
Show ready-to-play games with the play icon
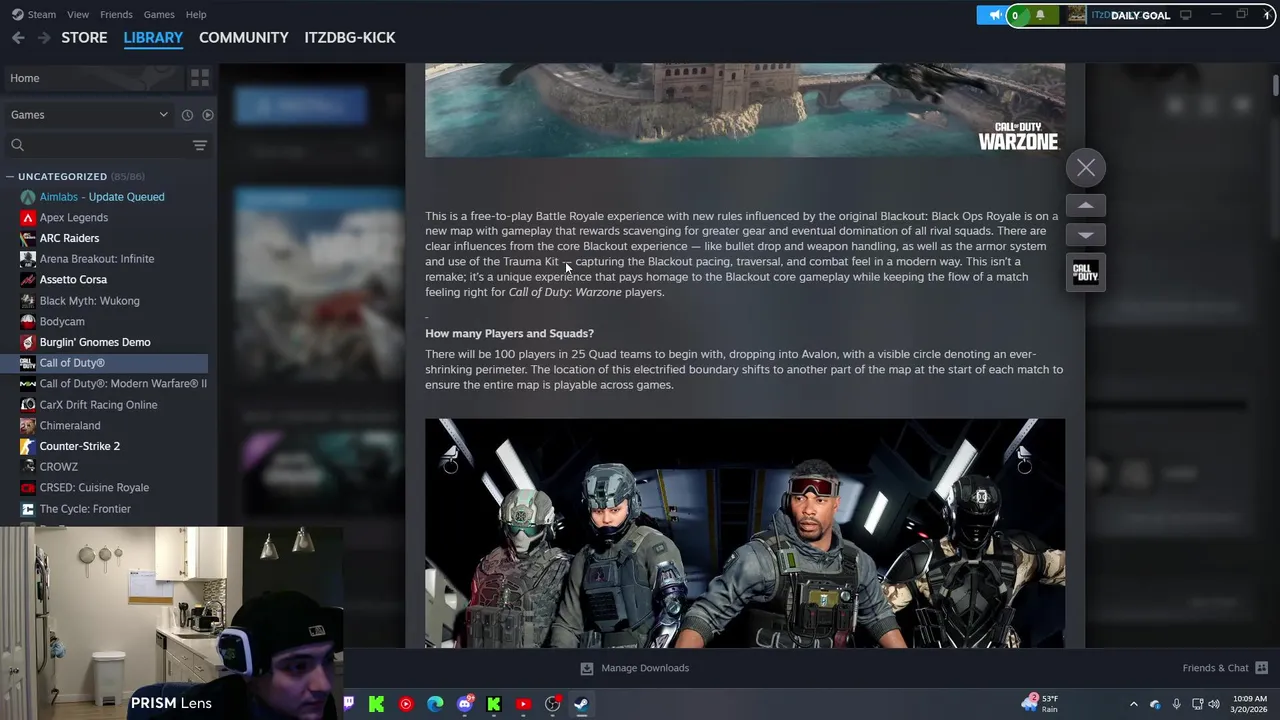208,115
